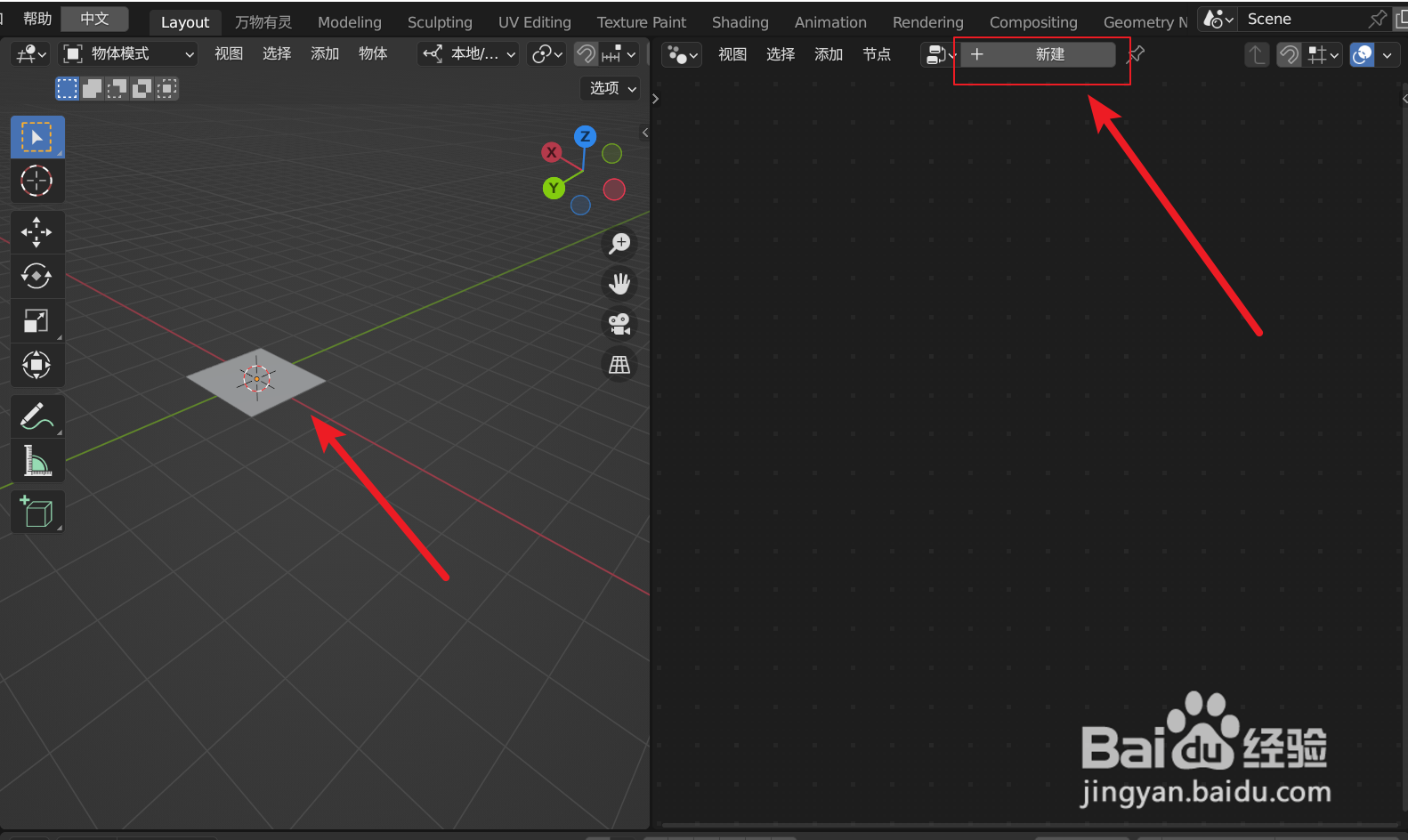Activate the 3D Cursor tool

(x=37, y=182)
